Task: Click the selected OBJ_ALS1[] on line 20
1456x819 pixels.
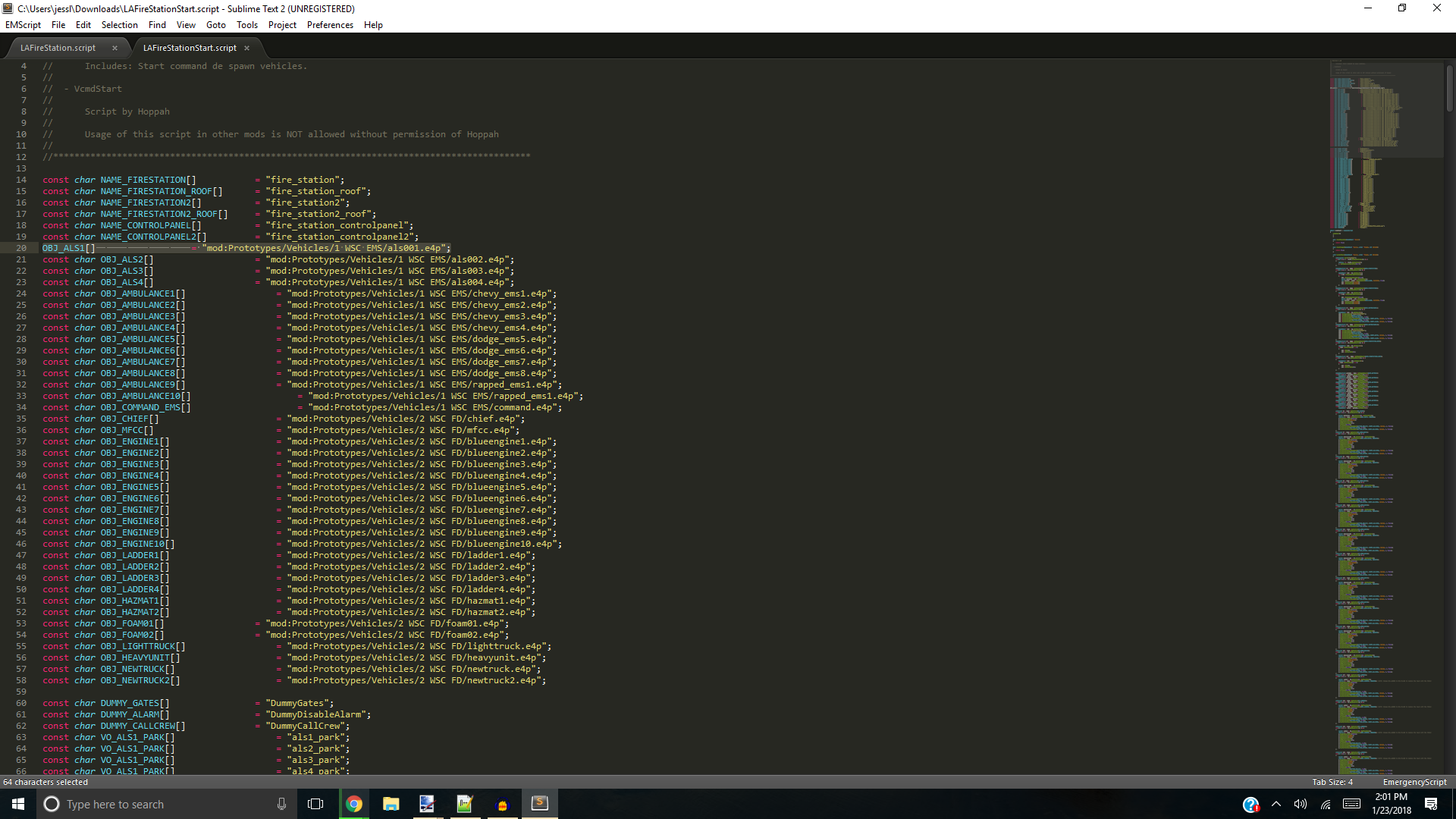Action: (x=69, y=248)
